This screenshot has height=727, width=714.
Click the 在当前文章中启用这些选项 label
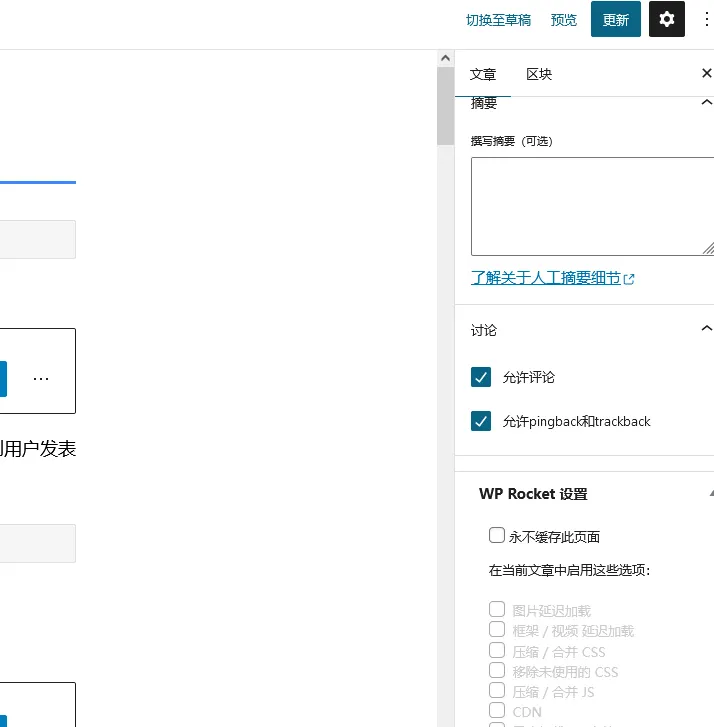pyautogui.click(x=569, y=570)
